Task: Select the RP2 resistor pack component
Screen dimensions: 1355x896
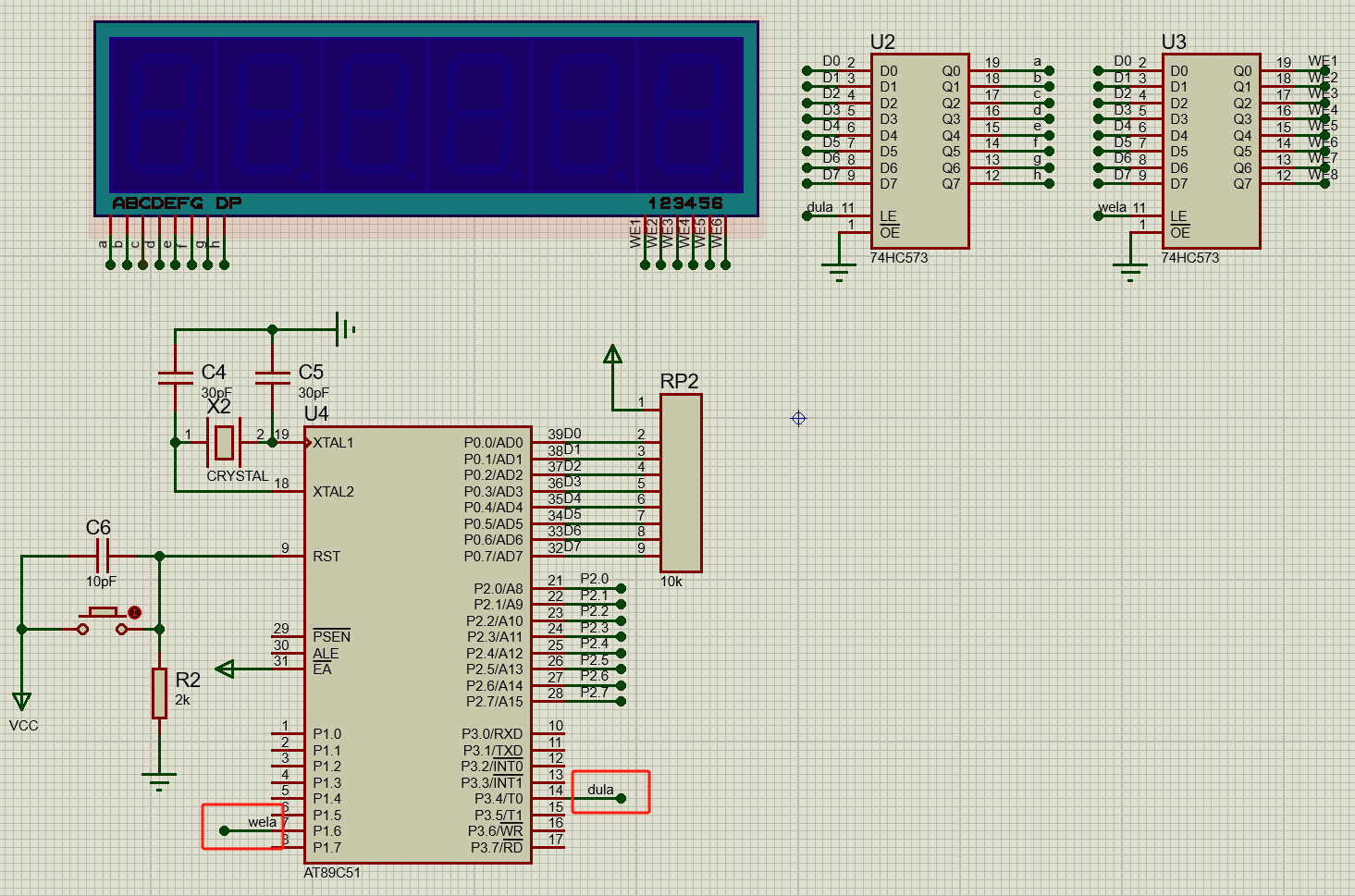Action: 681,483
